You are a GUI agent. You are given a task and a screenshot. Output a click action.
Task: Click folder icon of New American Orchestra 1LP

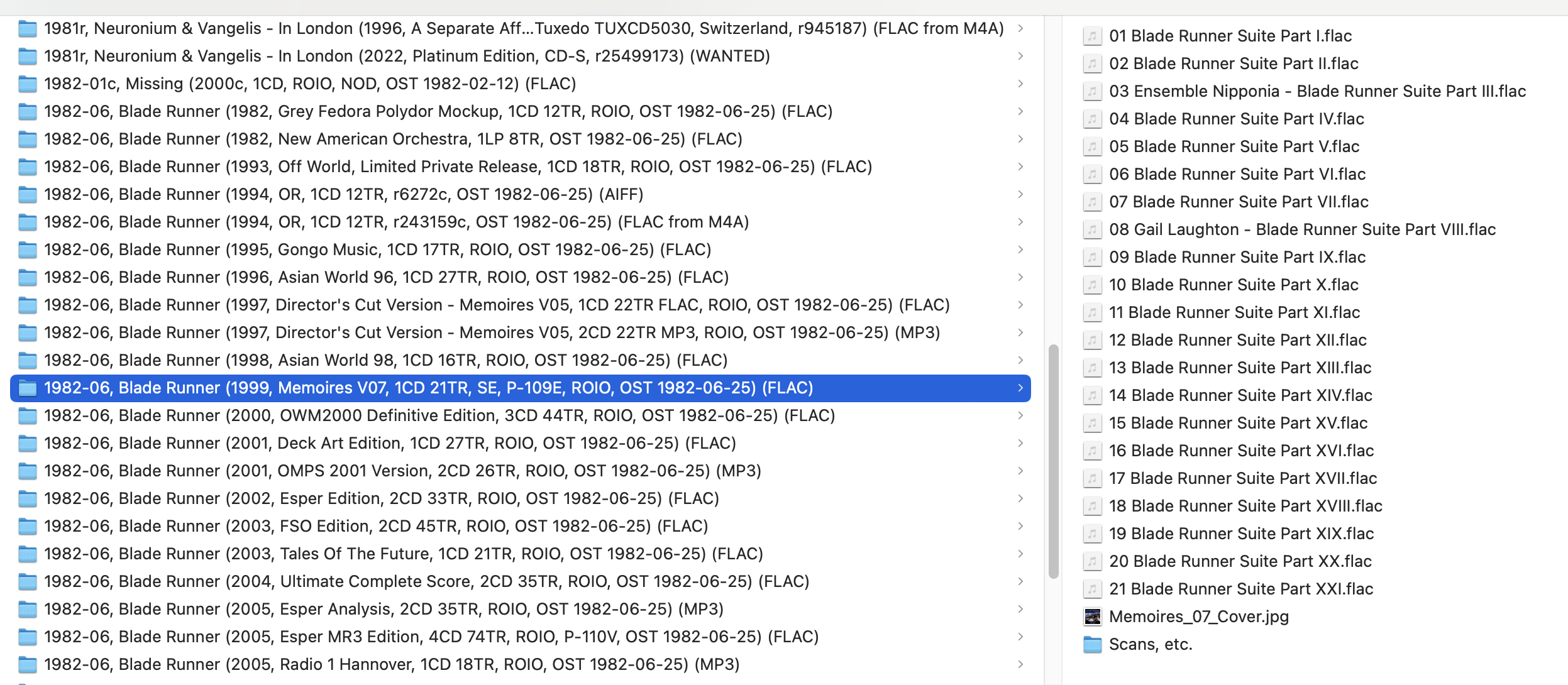tap(28, 139)
